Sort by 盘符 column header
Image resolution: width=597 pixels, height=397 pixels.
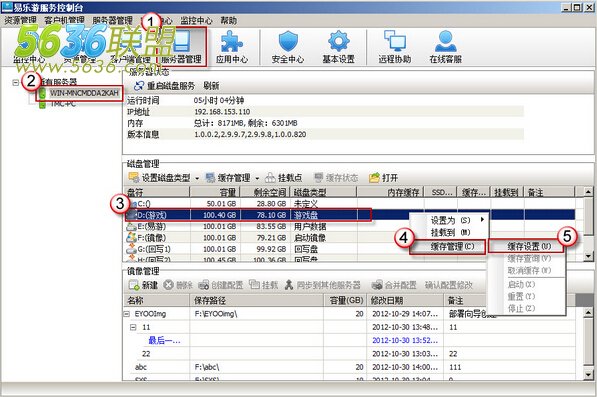[x=157, y=192]
